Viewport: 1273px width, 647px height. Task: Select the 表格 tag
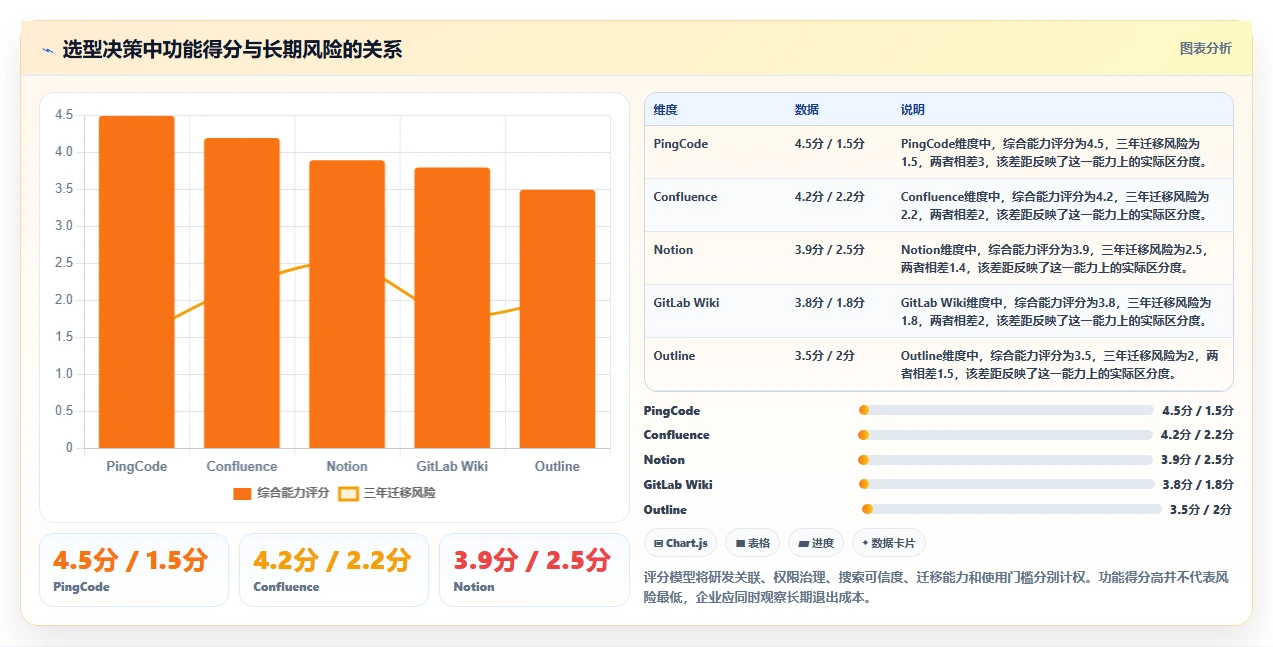tap(753, 543)
